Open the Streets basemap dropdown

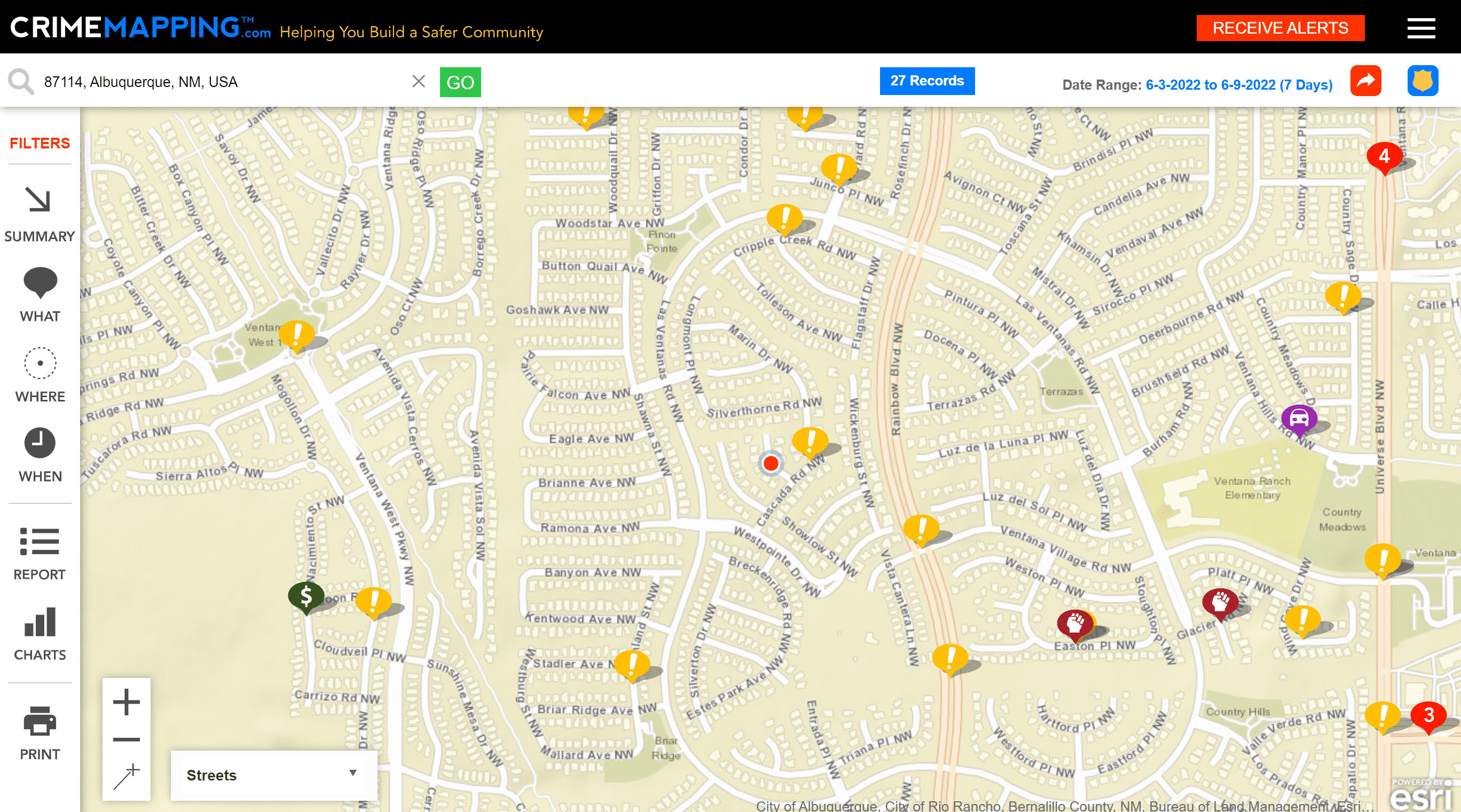273,775
